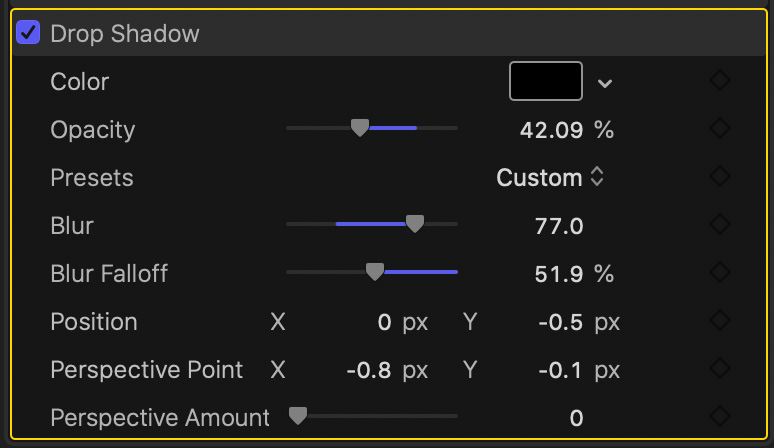Viewport: 774px width, 448px height.
Task: Click the Presets keyframe diamond icon
Action: [719, 177]
